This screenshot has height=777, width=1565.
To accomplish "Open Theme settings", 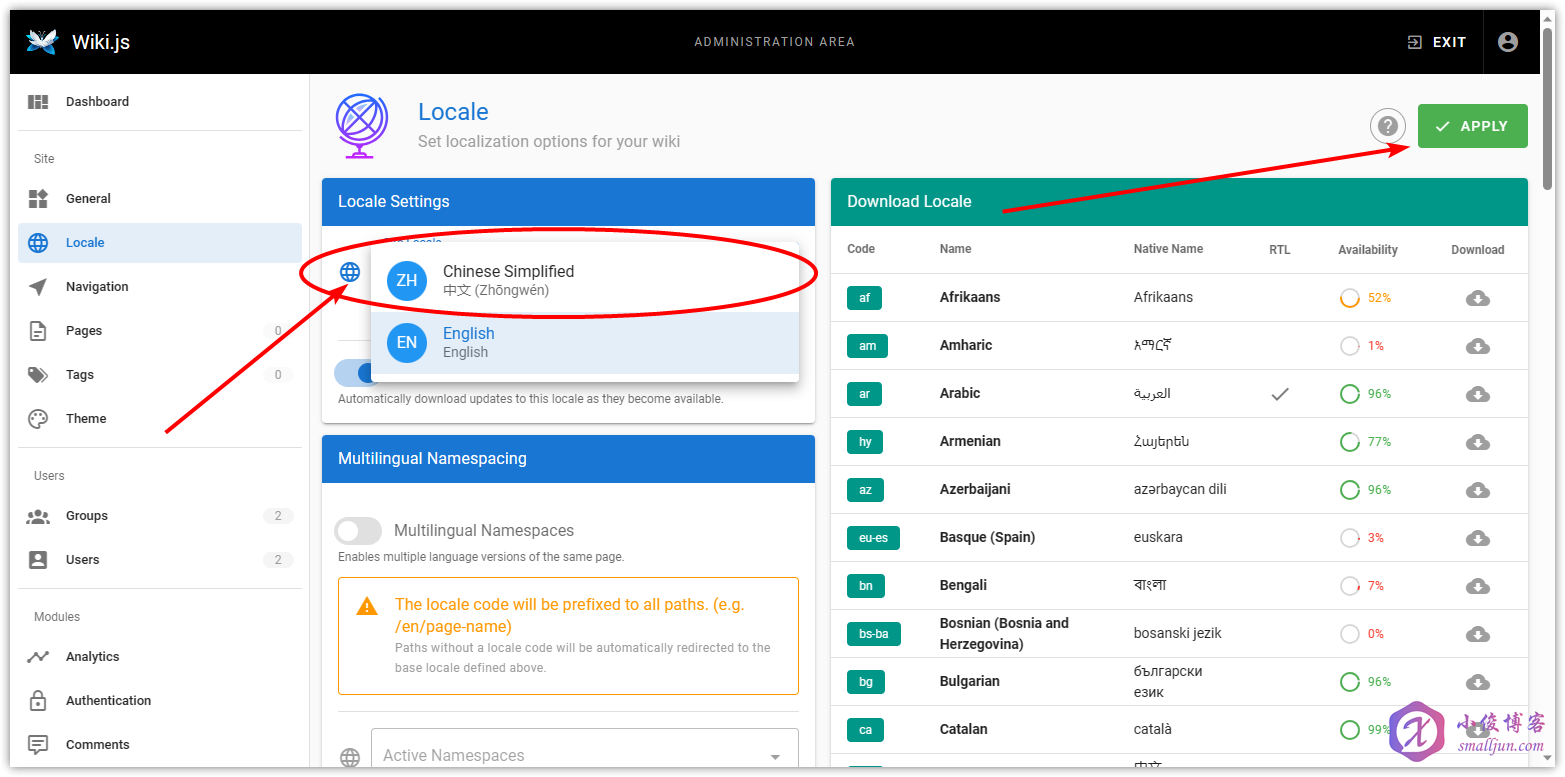I will click(160, 419).
